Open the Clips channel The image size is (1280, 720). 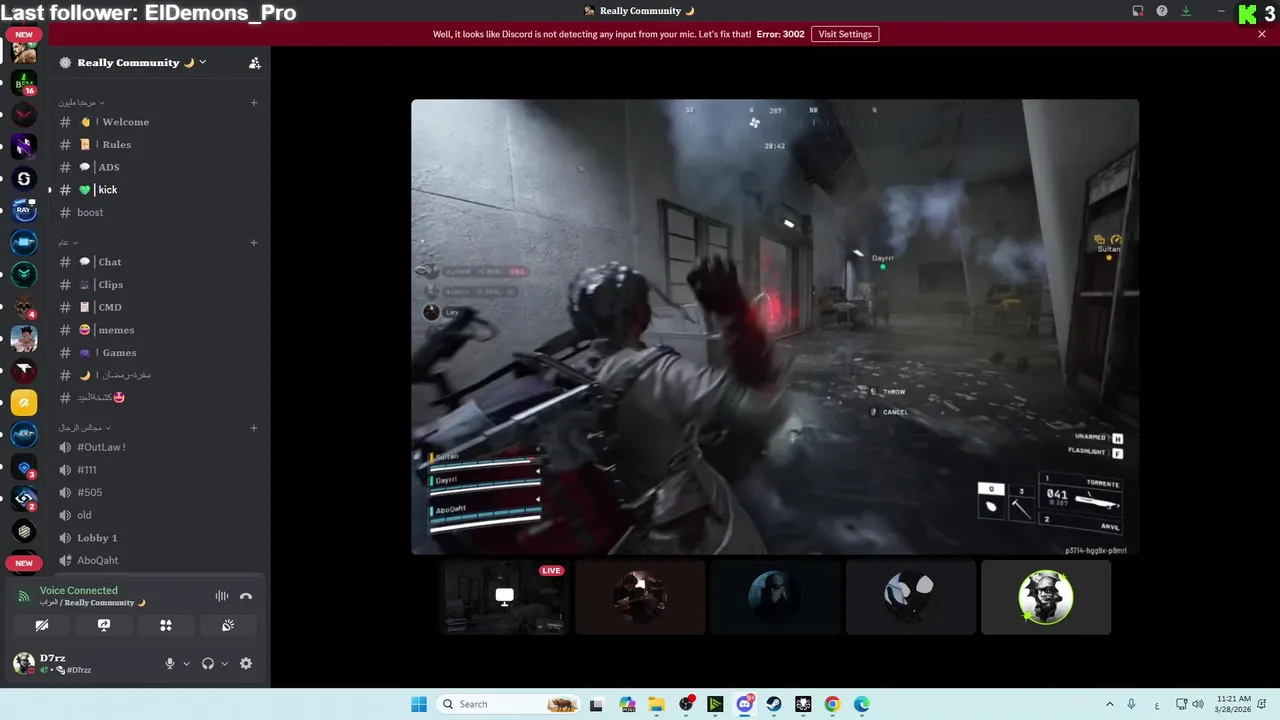(158, 285)
